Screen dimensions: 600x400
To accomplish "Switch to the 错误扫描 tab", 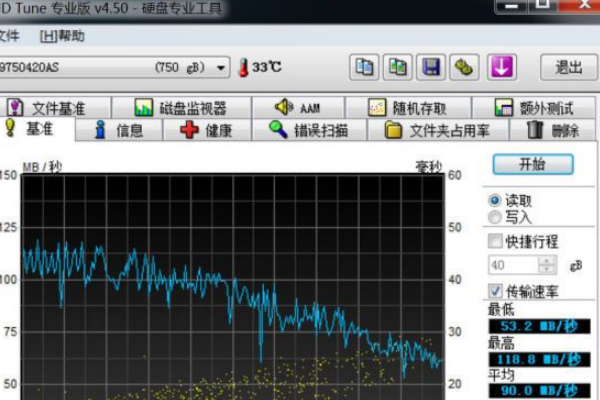I will pyautogui.click(x=309, y=131).
